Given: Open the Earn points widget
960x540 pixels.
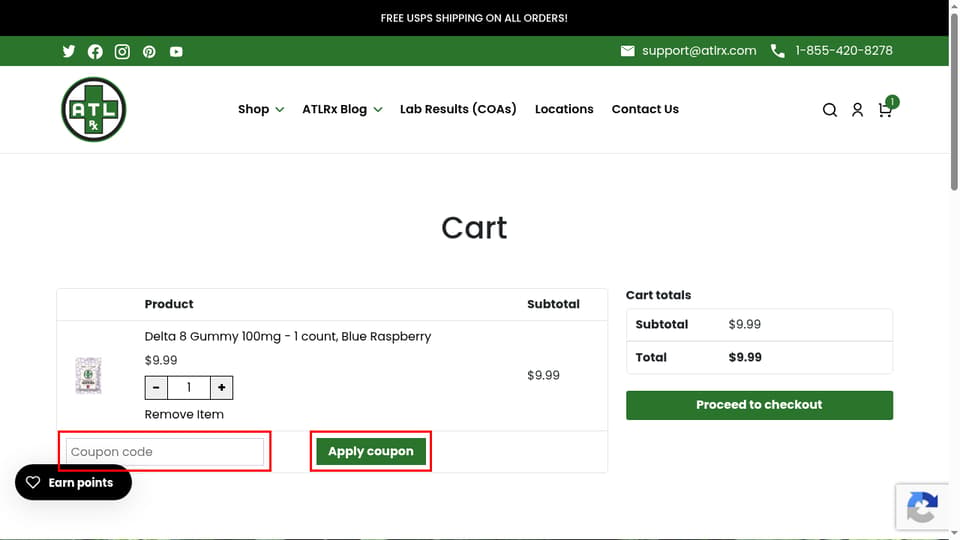Looking at the screenshot, I should 73,482.
